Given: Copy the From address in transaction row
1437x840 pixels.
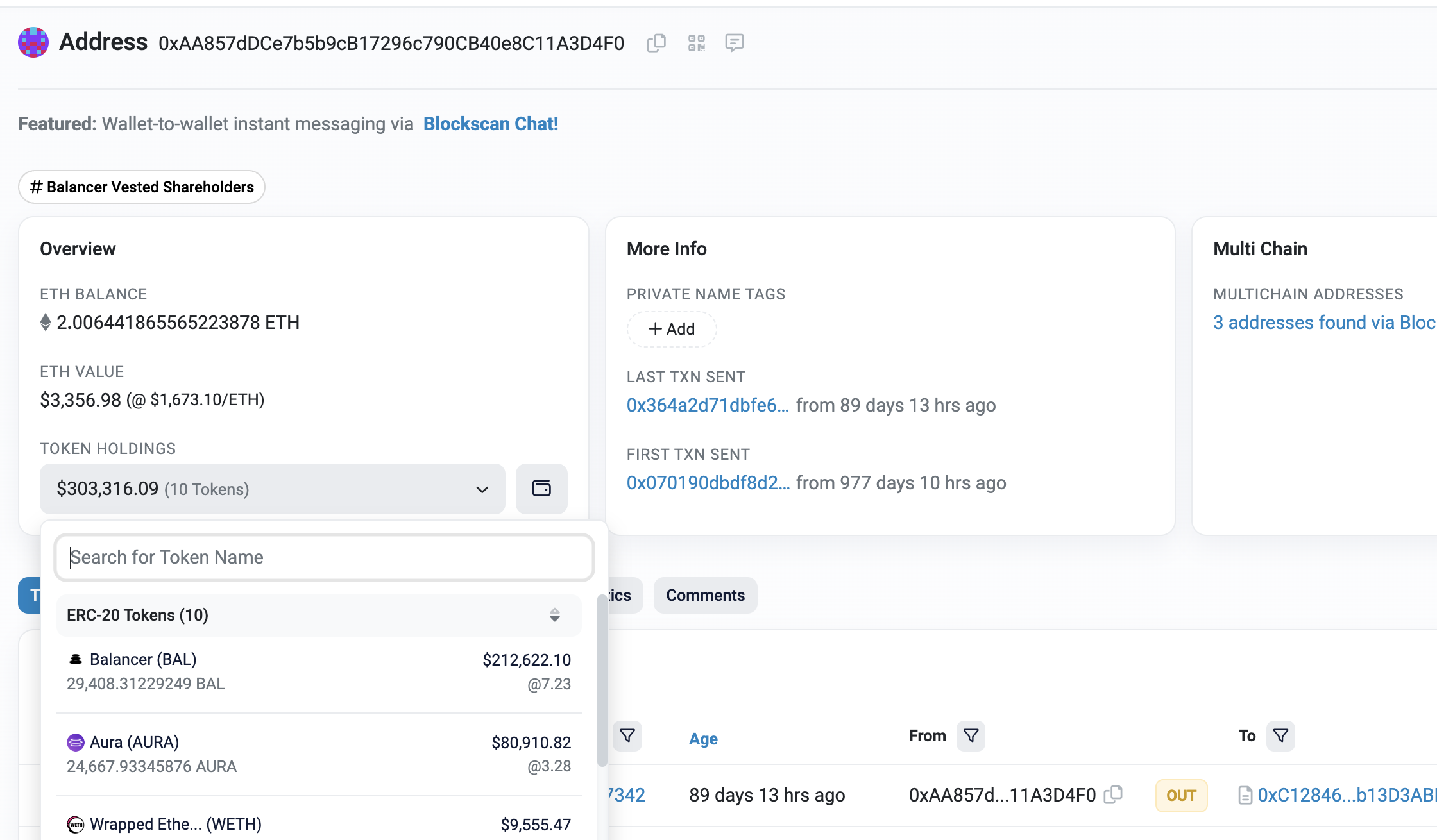Looking at the screenshot, I should coord(1113,794).
